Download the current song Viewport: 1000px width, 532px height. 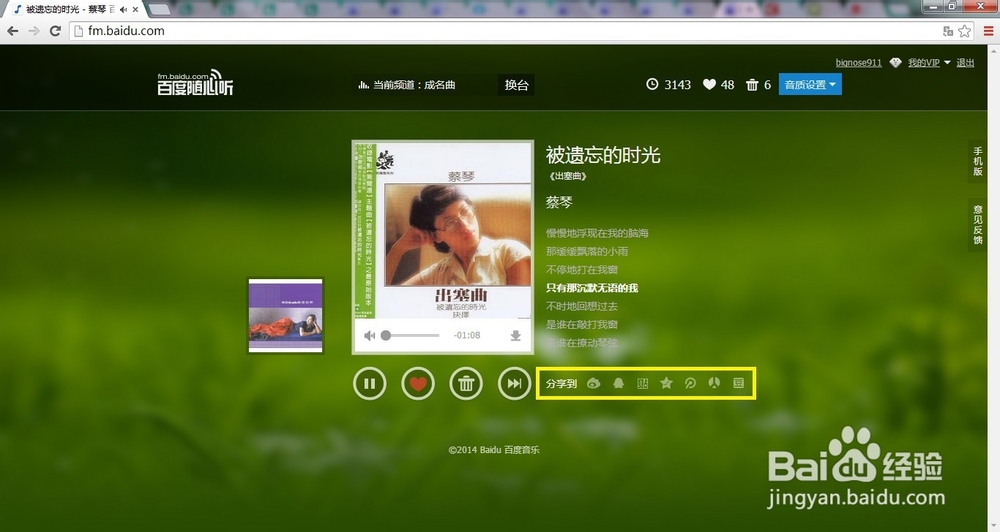(515, 336)
